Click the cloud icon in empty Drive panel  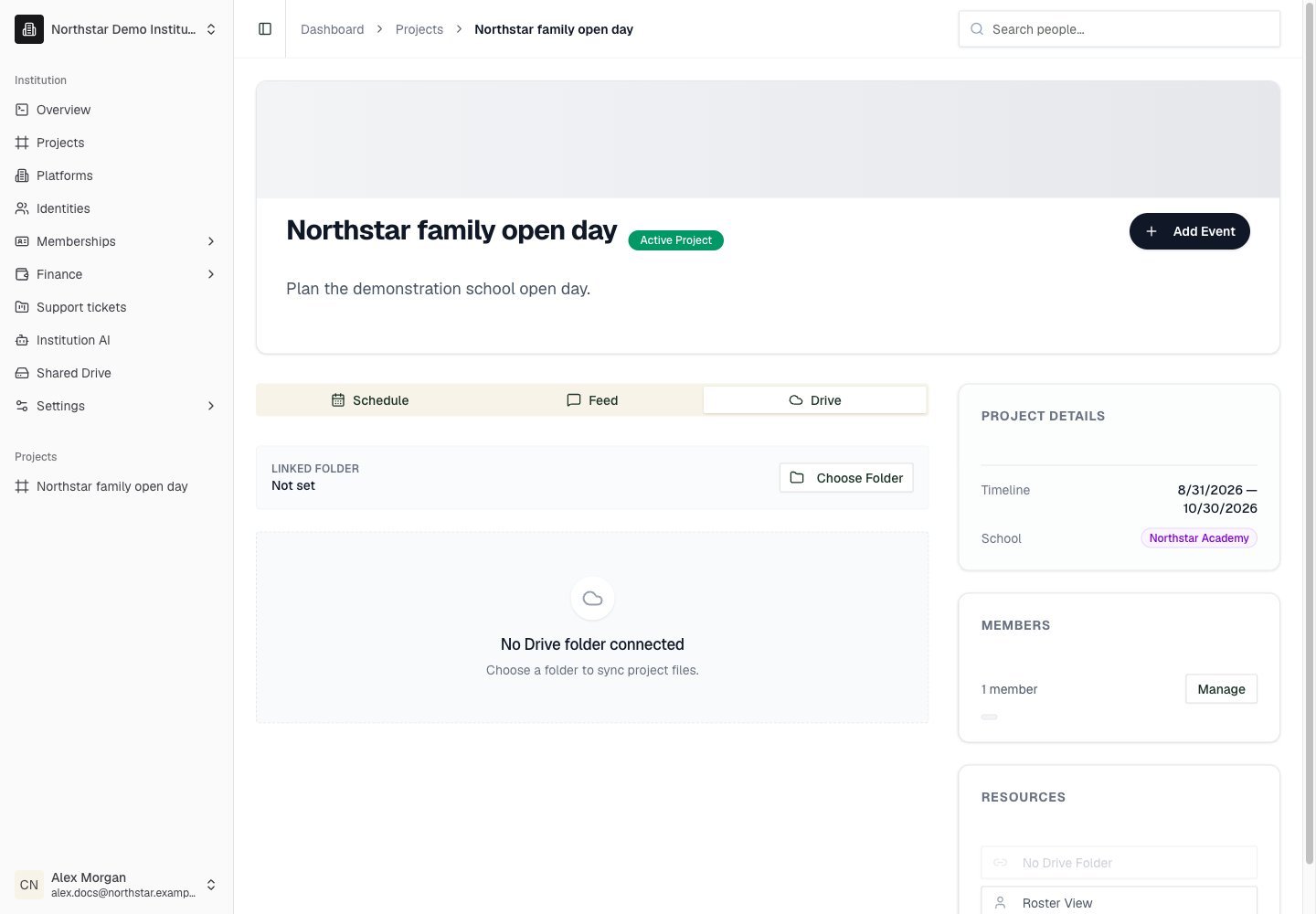coord(592,599)
